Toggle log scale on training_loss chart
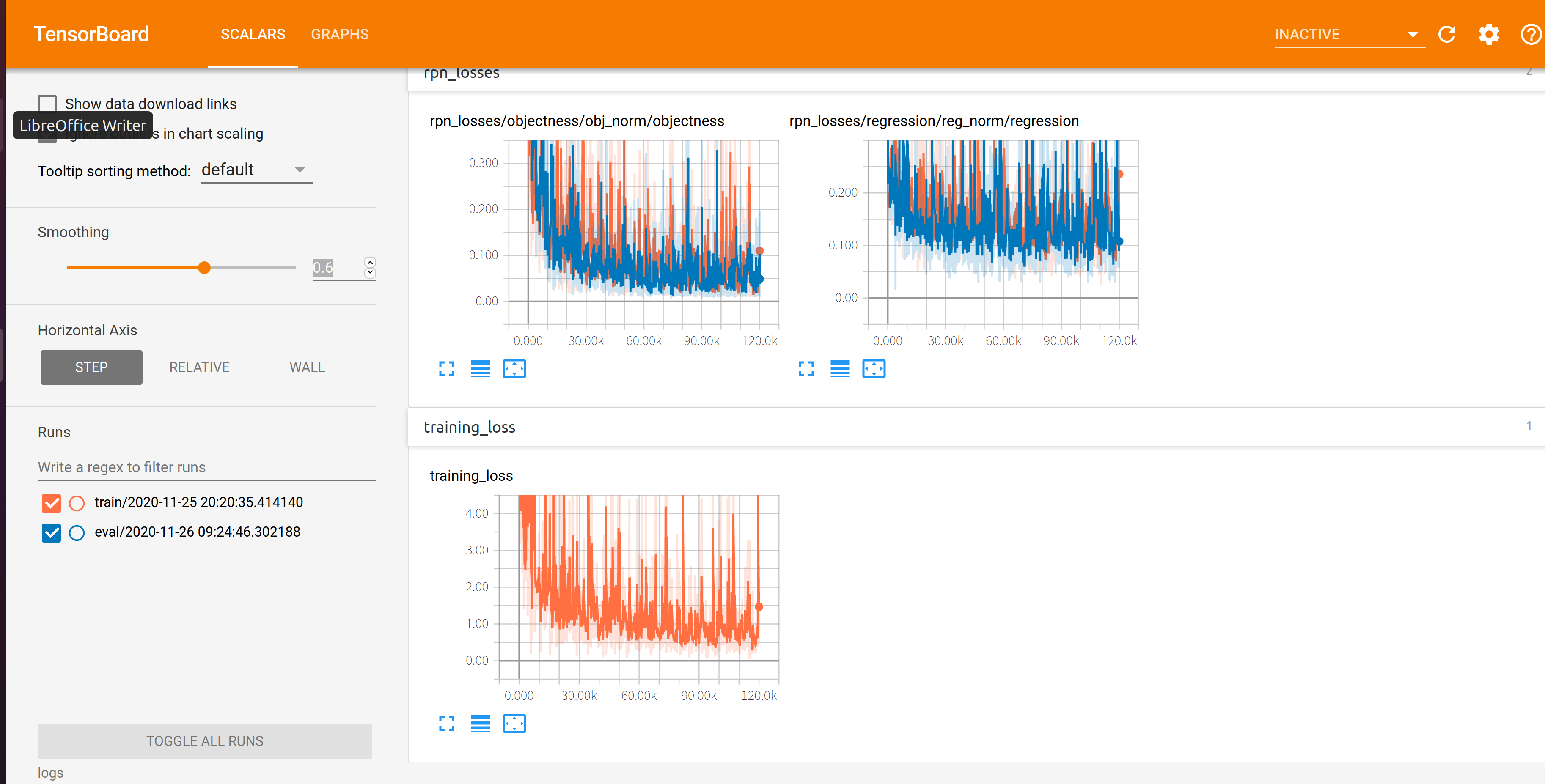This screenshot has height=784, width=1545. (480, 724)
